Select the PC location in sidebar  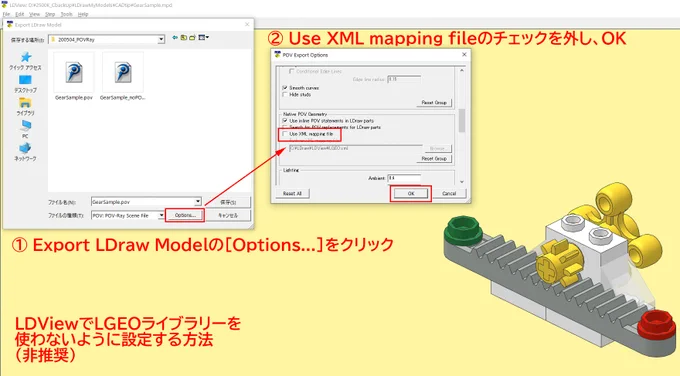tap(25, 129)
